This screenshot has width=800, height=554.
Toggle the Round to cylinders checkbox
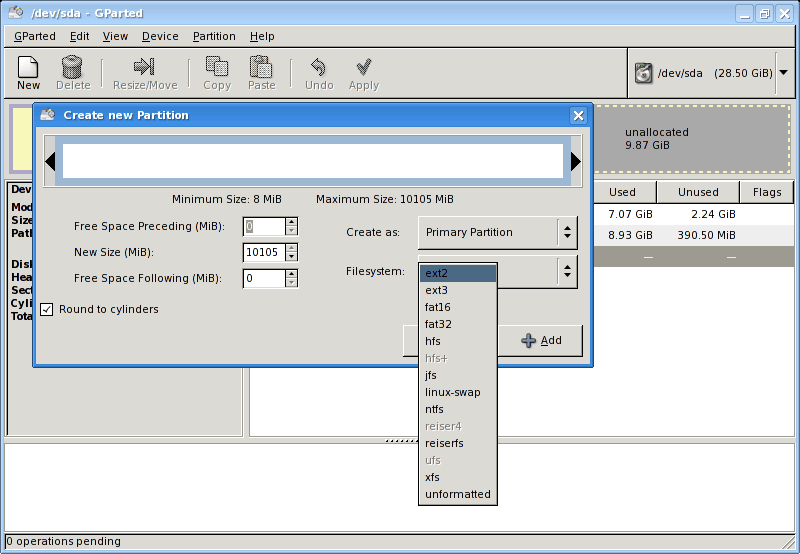pos(47,310)
